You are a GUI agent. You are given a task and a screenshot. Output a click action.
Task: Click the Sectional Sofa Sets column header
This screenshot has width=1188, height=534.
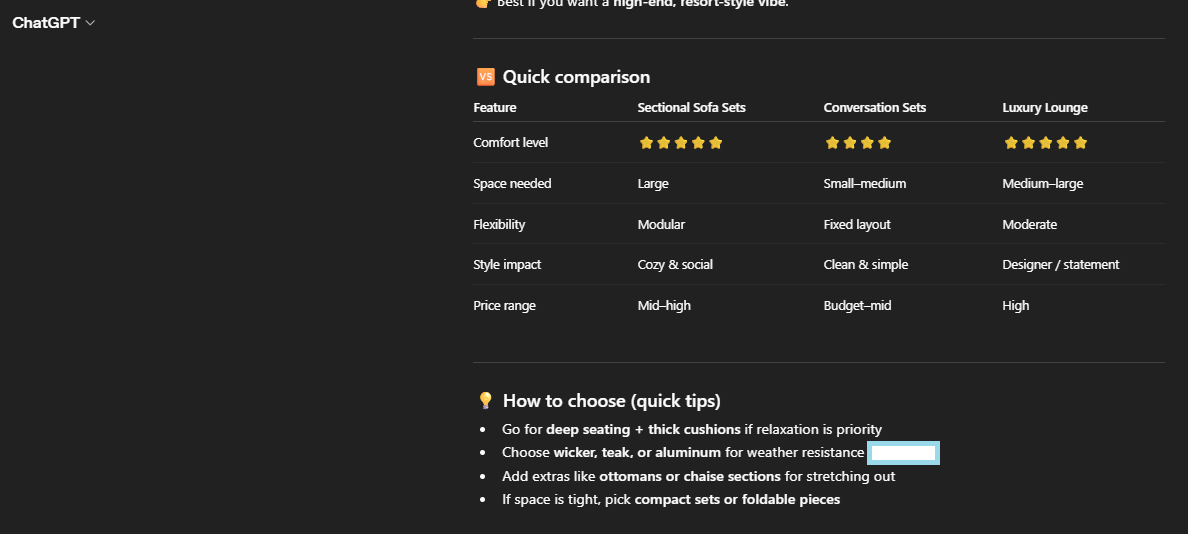coord(691,108)
